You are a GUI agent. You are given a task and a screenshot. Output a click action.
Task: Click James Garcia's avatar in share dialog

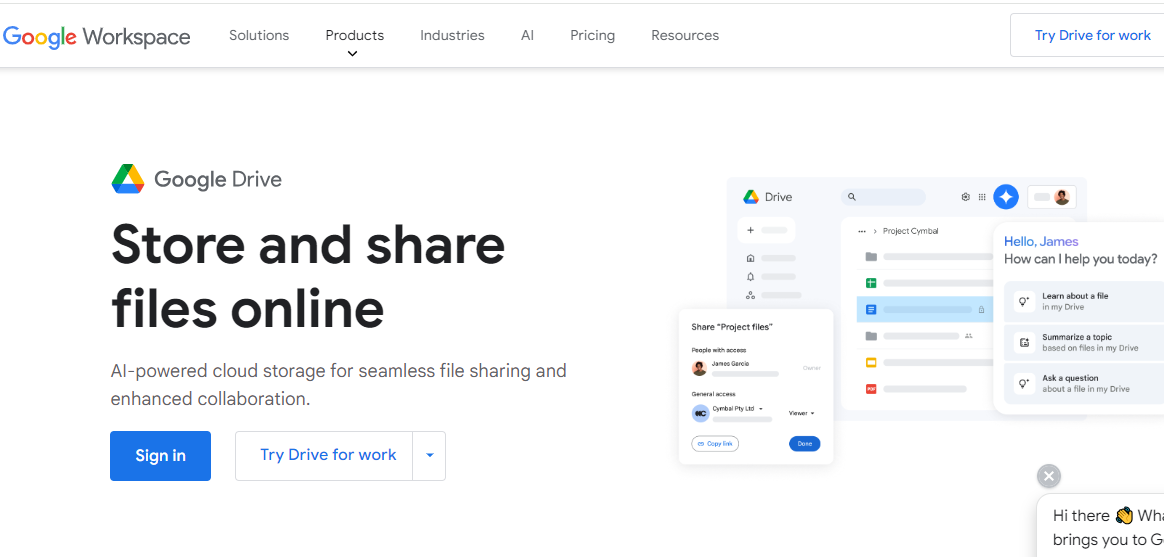(x=699, y=368)
